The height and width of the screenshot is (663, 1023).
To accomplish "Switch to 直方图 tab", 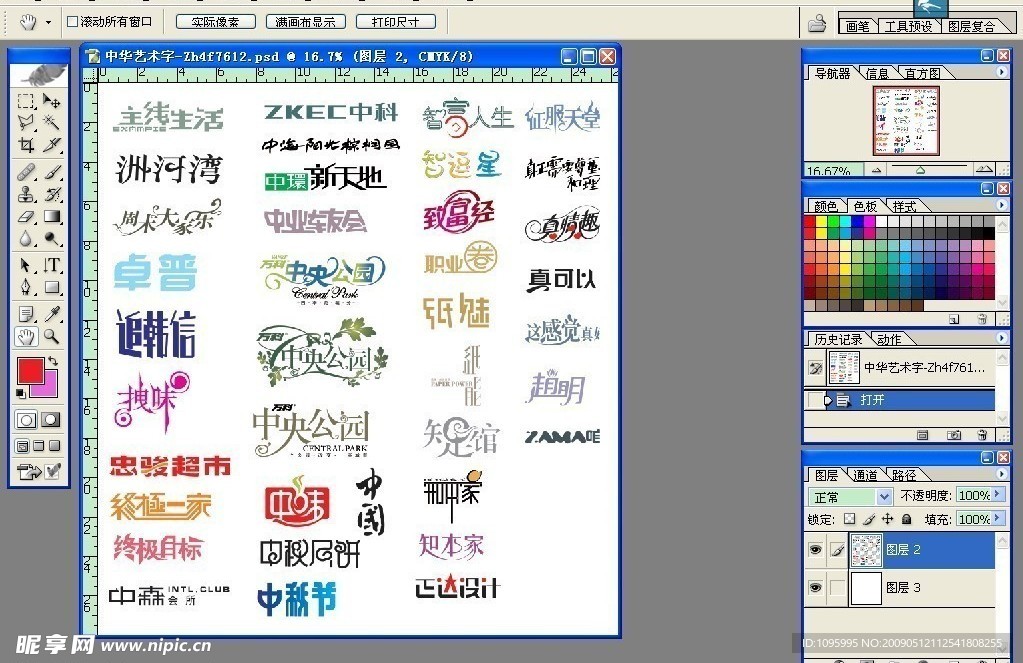I will [x=922, y=73].
